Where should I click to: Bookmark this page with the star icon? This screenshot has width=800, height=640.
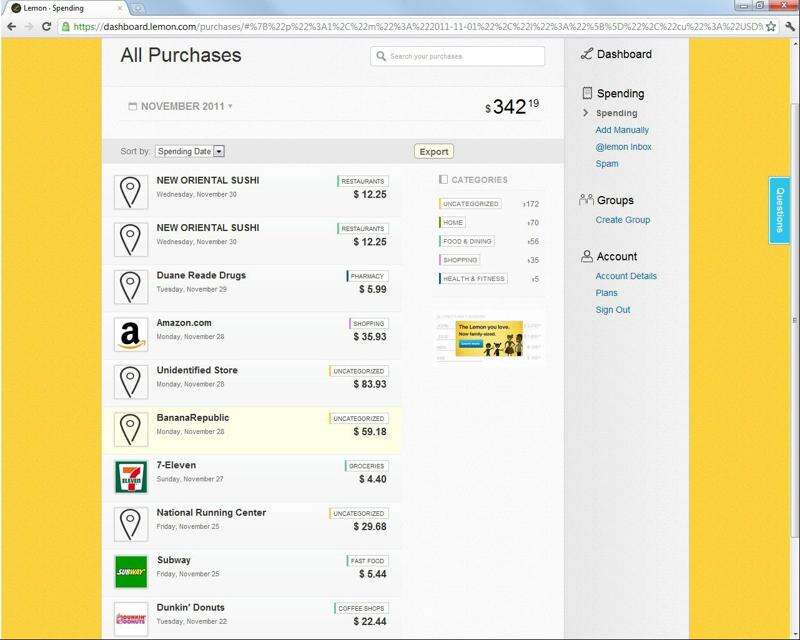(x=770, y=27)
